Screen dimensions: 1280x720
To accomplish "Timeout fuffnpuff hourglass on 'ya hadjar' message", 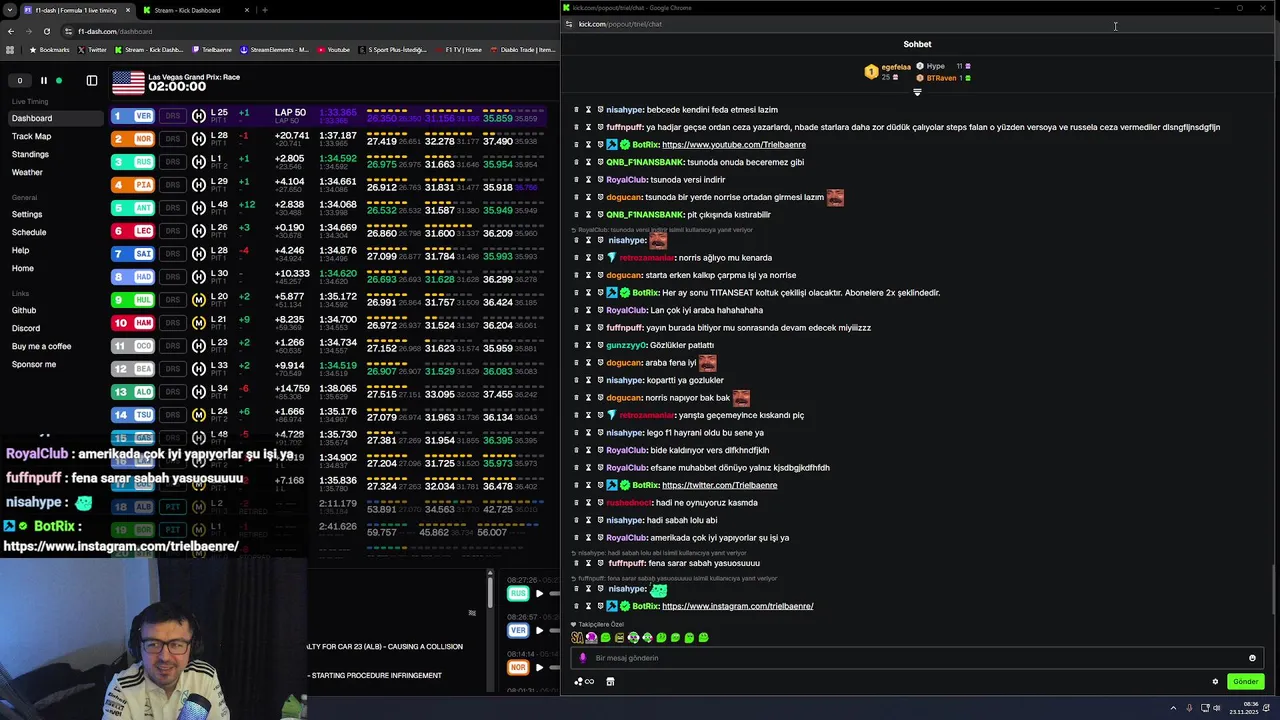I will pos(588,127).
